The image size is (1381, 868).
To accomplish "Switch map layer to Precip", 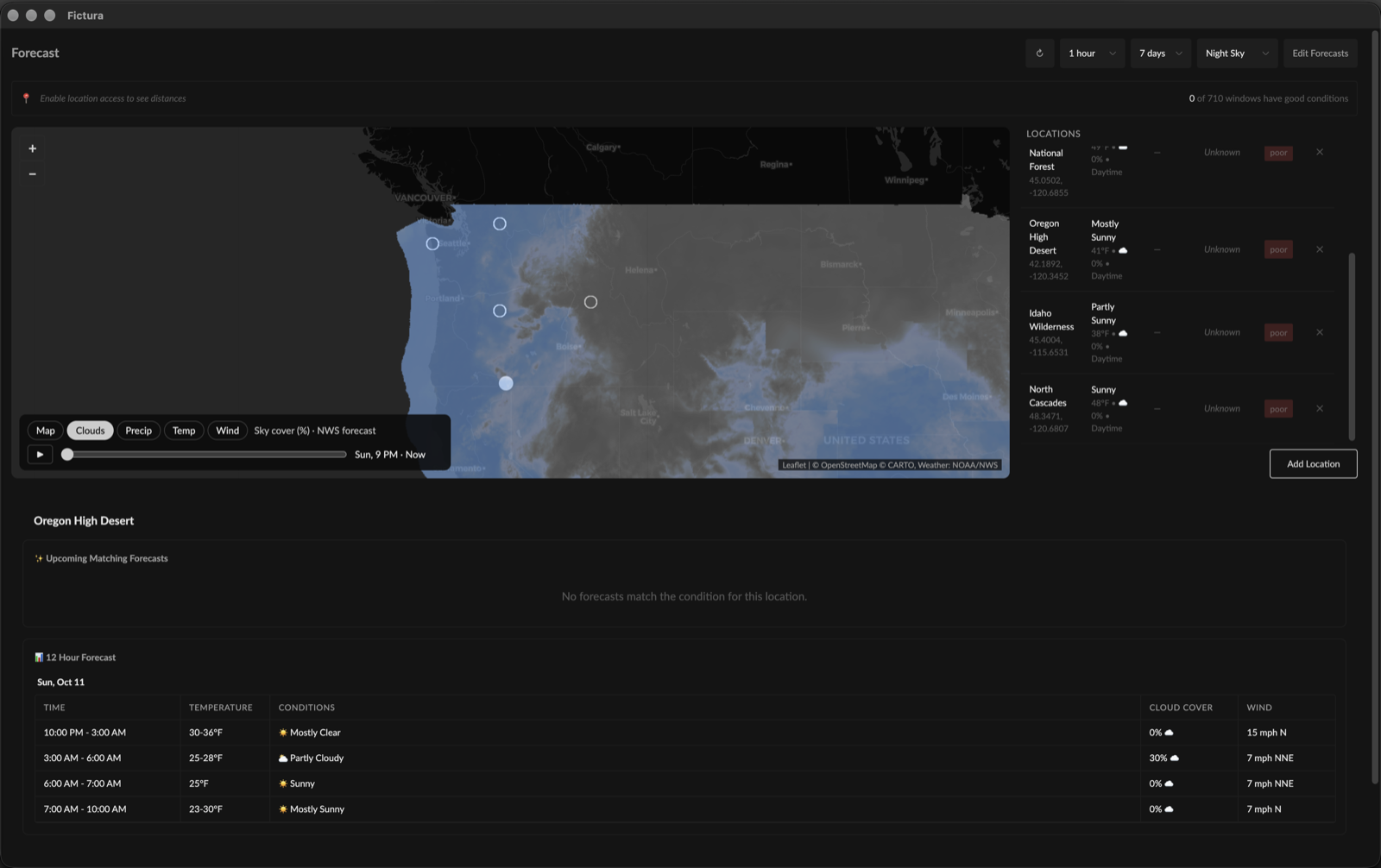I will click(138, 431).
